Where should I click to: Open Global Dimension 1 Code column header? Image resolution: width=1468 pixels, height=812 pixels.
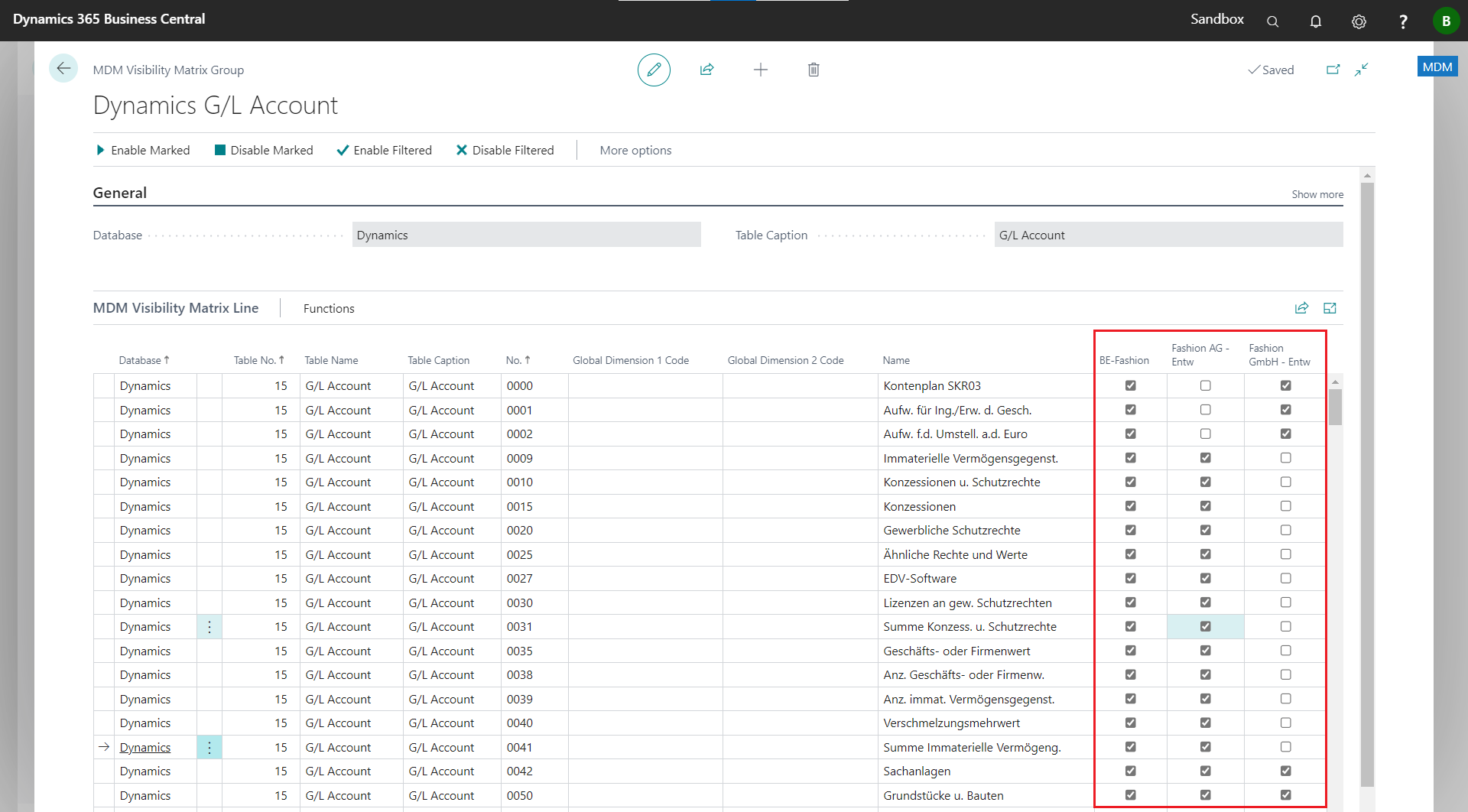click(631, 360)
